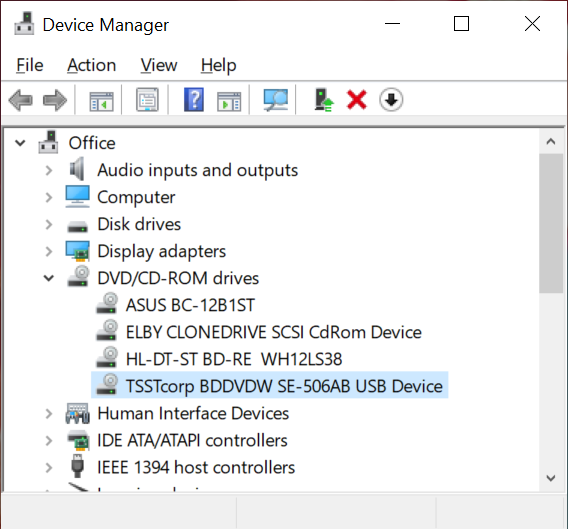
Task: Collapse DVD/CD-ROM drives category
Action: (49, 278)
